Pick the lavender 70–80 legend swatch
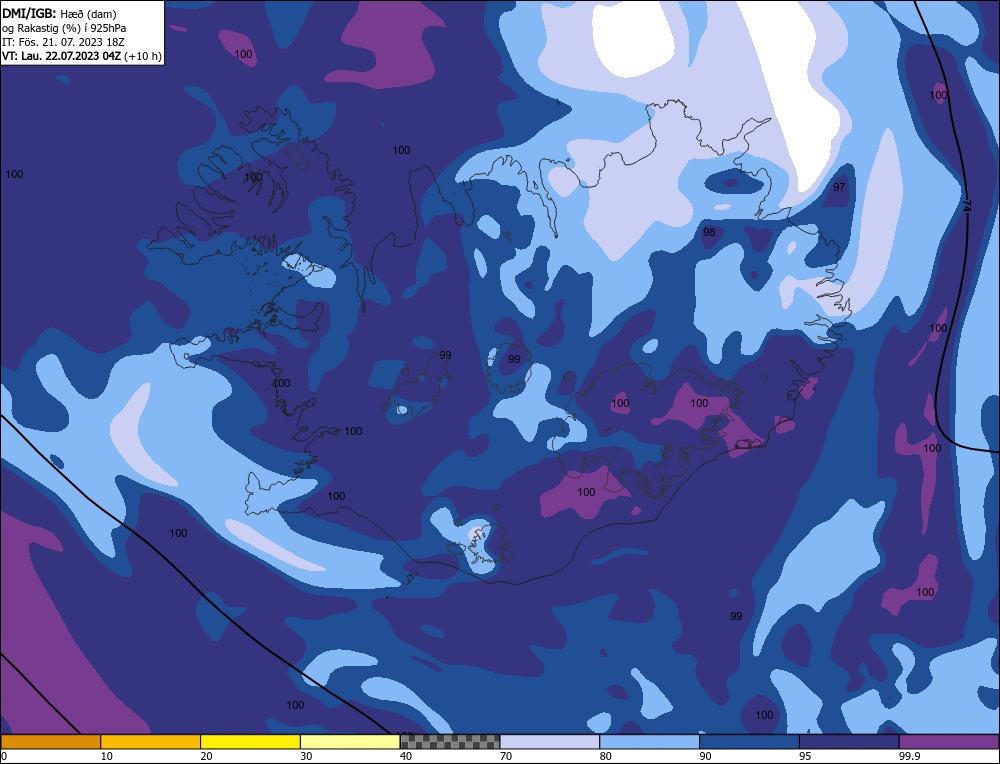 550,742
